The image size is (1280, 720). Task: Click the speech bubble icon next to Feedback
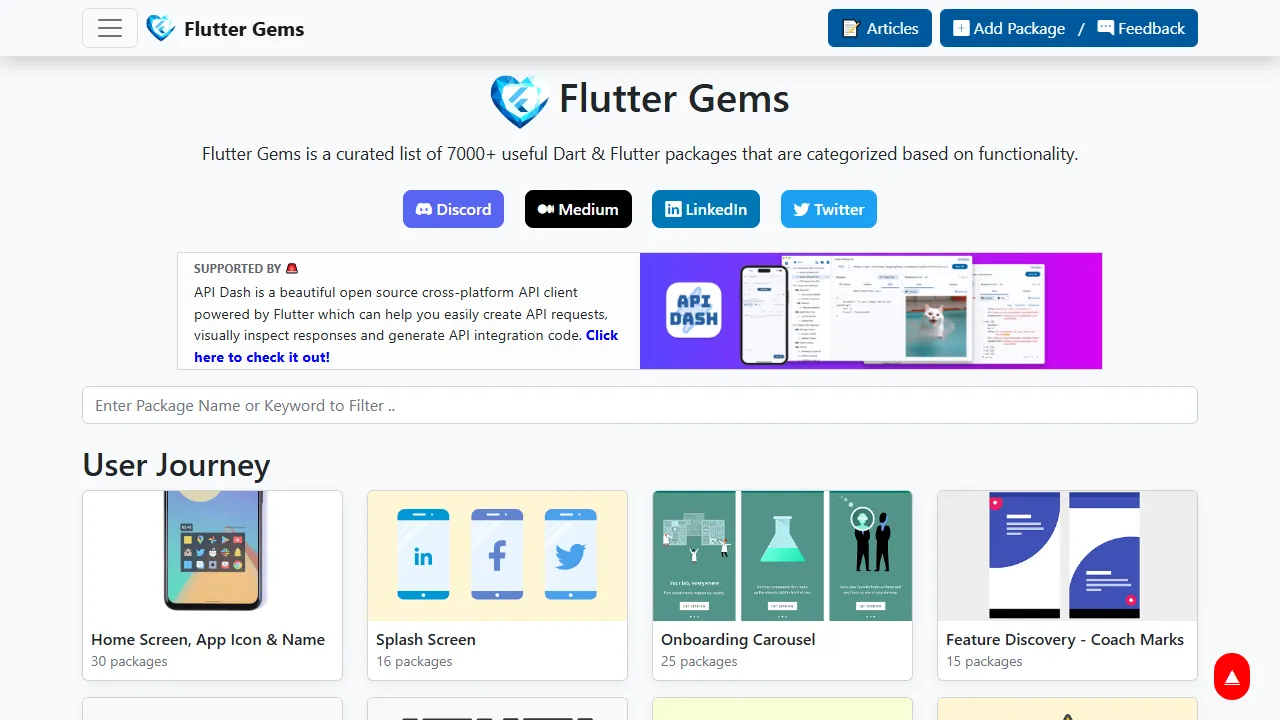[x=1106, y=28]
